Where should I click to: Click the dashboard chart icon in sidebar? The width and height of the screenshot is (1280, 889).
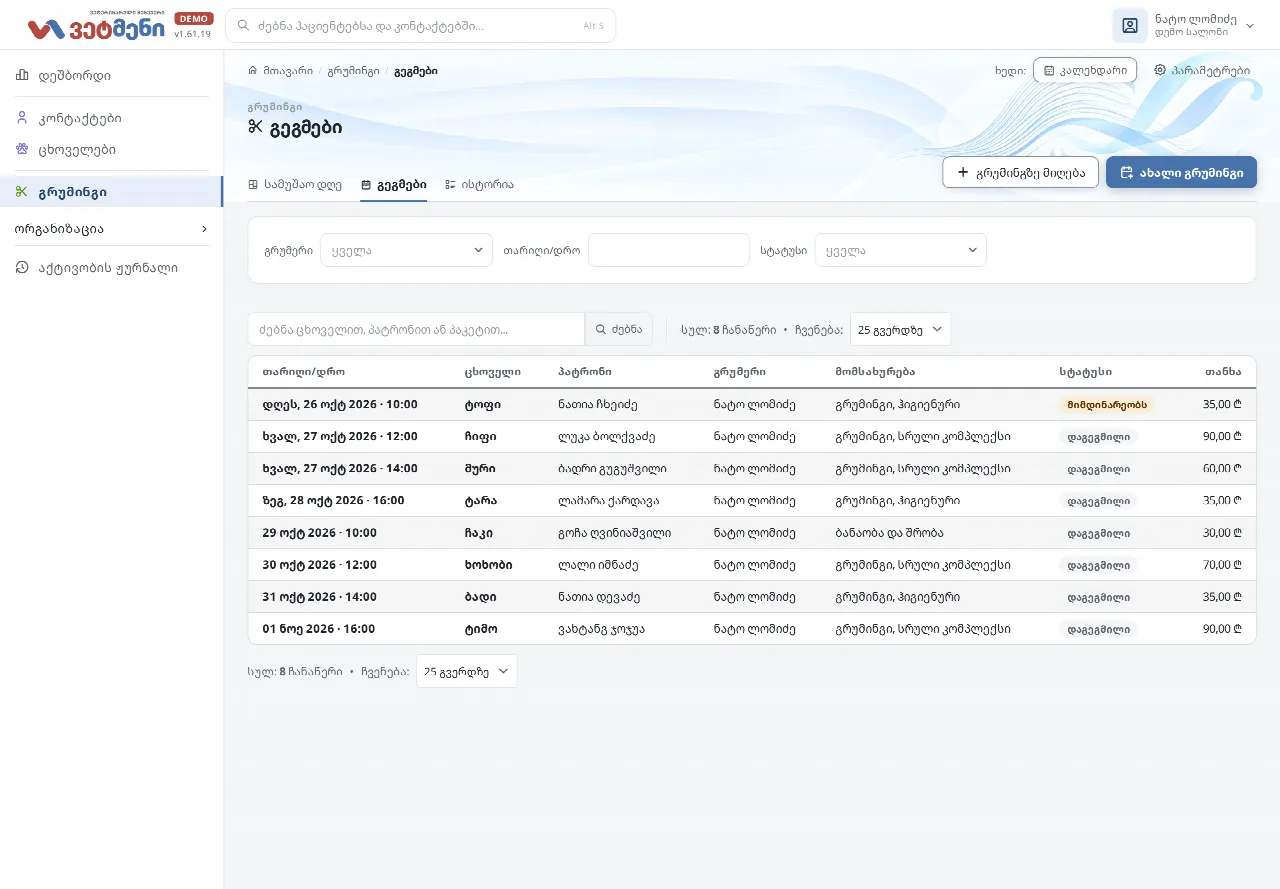click(x=22, y=75)
